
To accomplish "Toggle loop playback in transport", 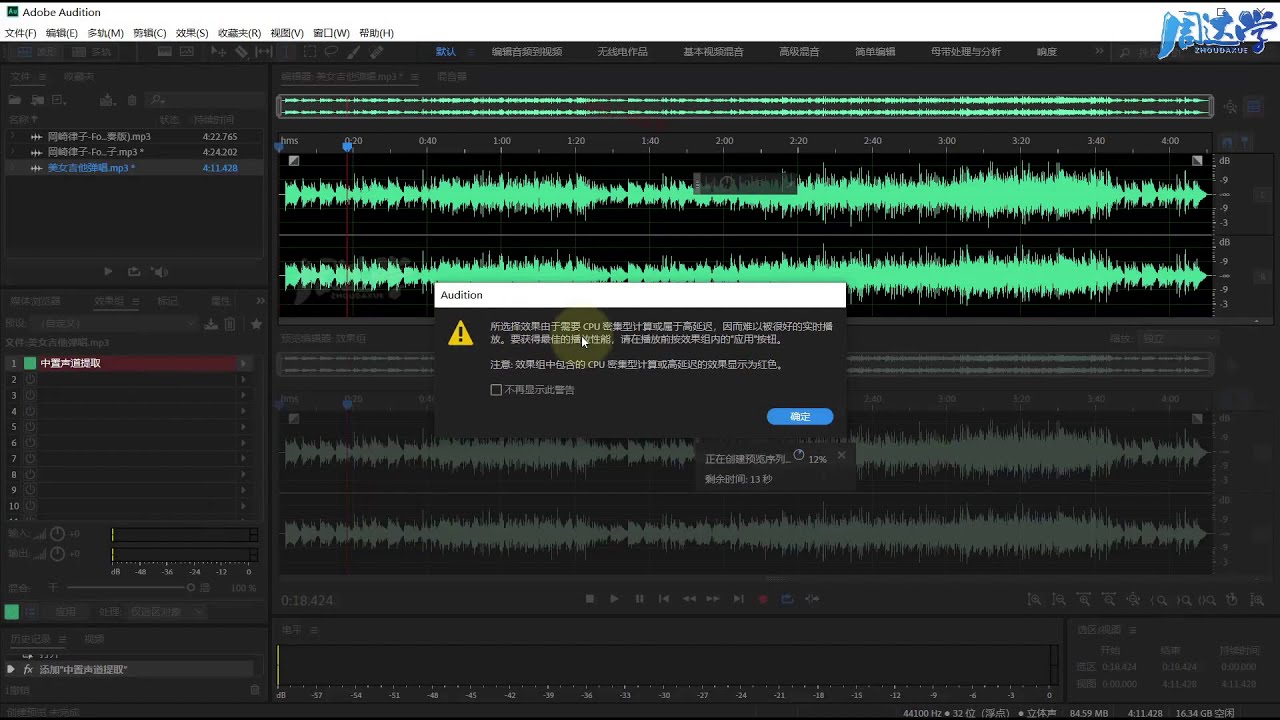I will pos(787,599).
